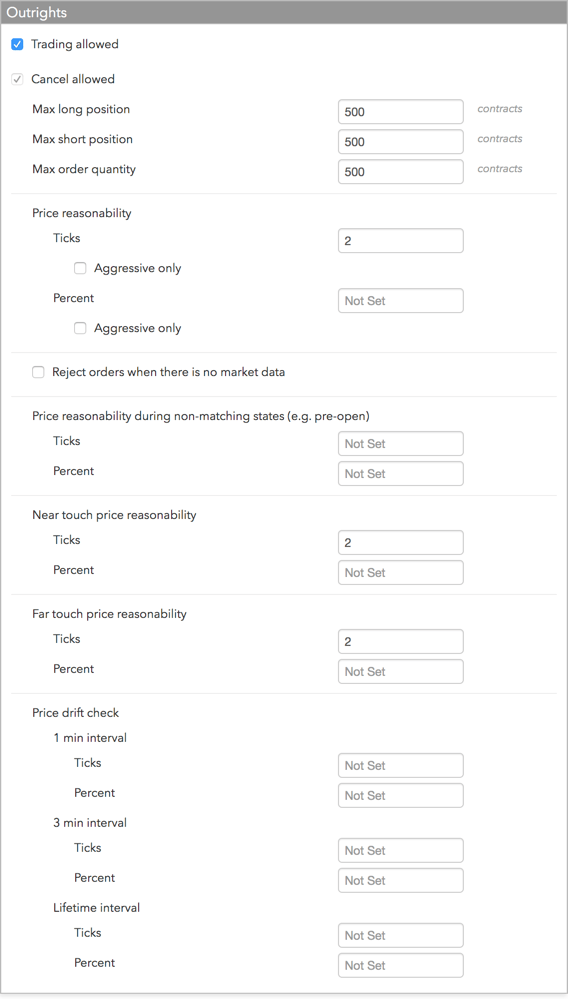The width and height of the screenshot is (568, 999).
Task: Toggle the Cancel allowed checkbox
Action: [17, 80]
